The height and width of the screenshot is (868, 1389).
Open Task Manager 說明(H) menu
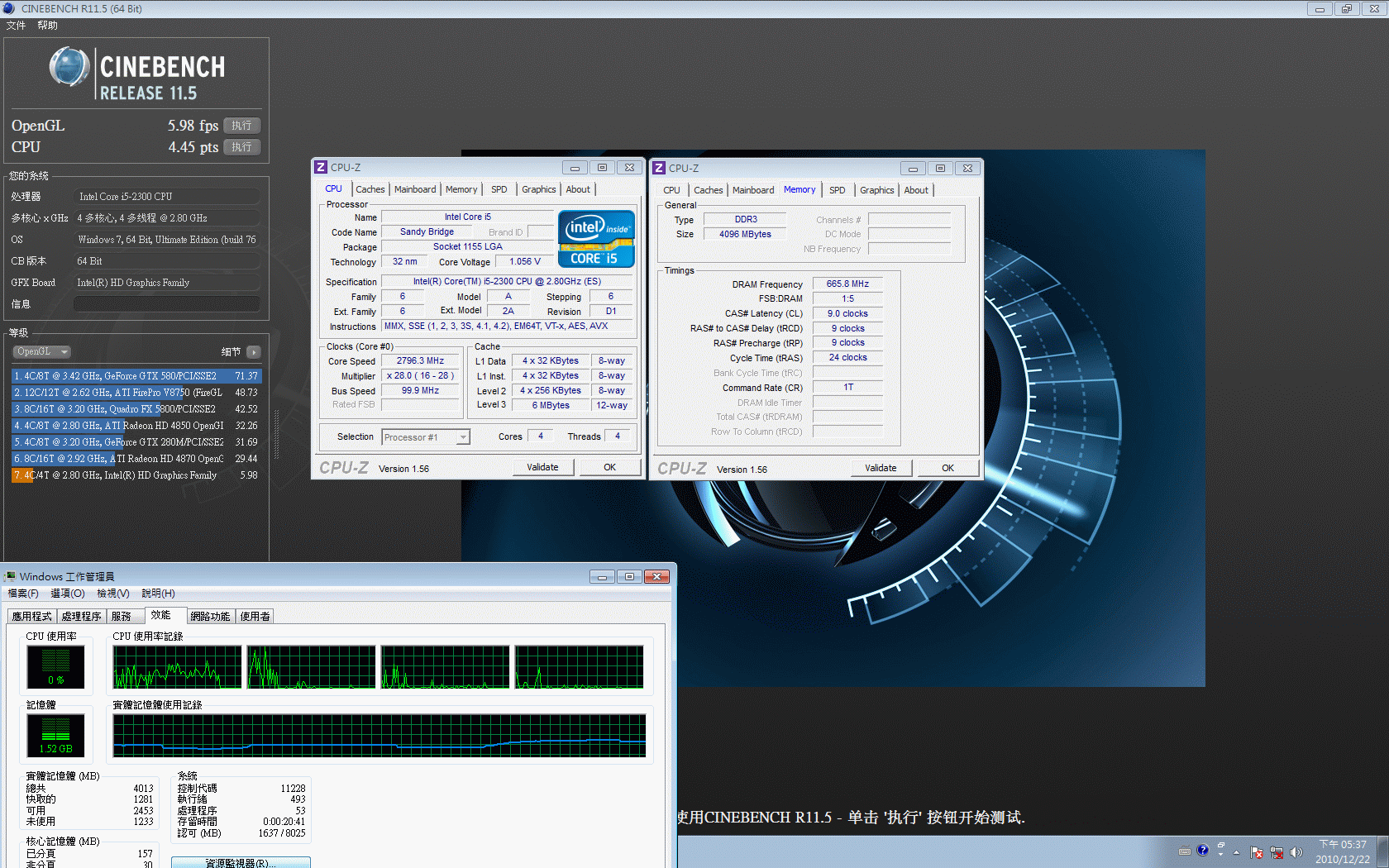(158, 594)
